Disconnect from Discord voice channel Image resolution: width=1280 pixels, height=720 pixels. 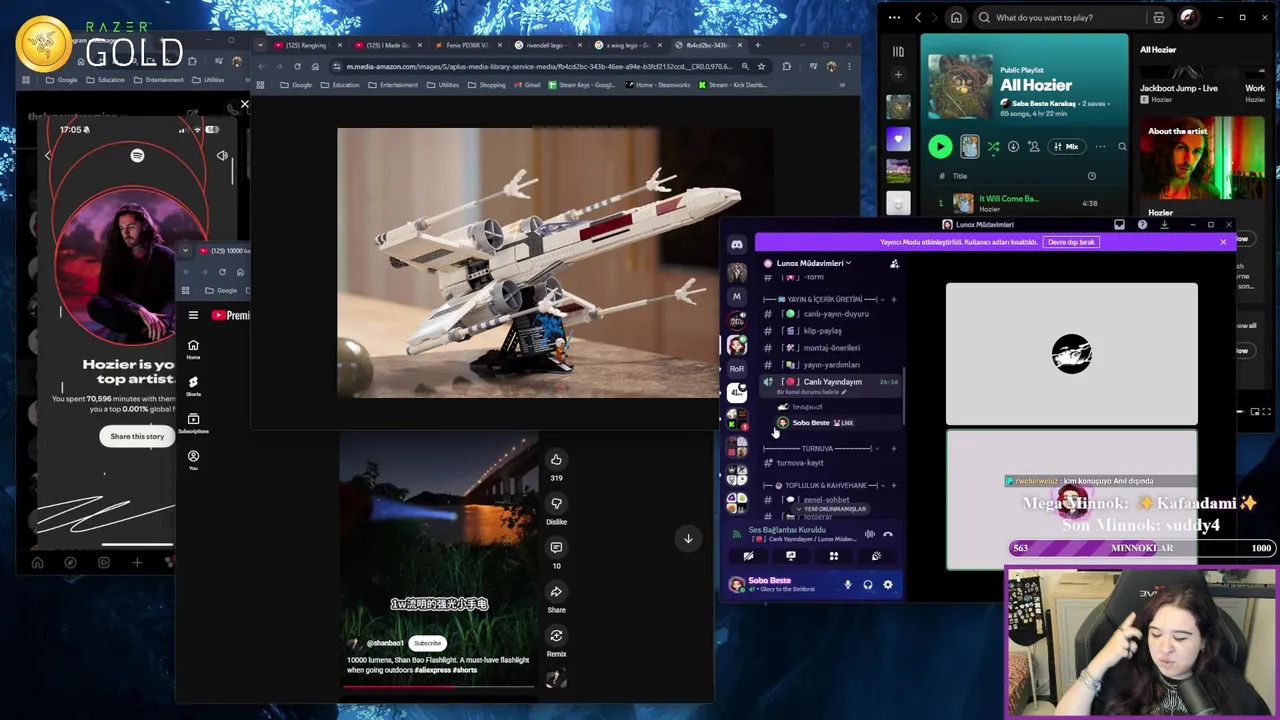(x=887, y=535)
